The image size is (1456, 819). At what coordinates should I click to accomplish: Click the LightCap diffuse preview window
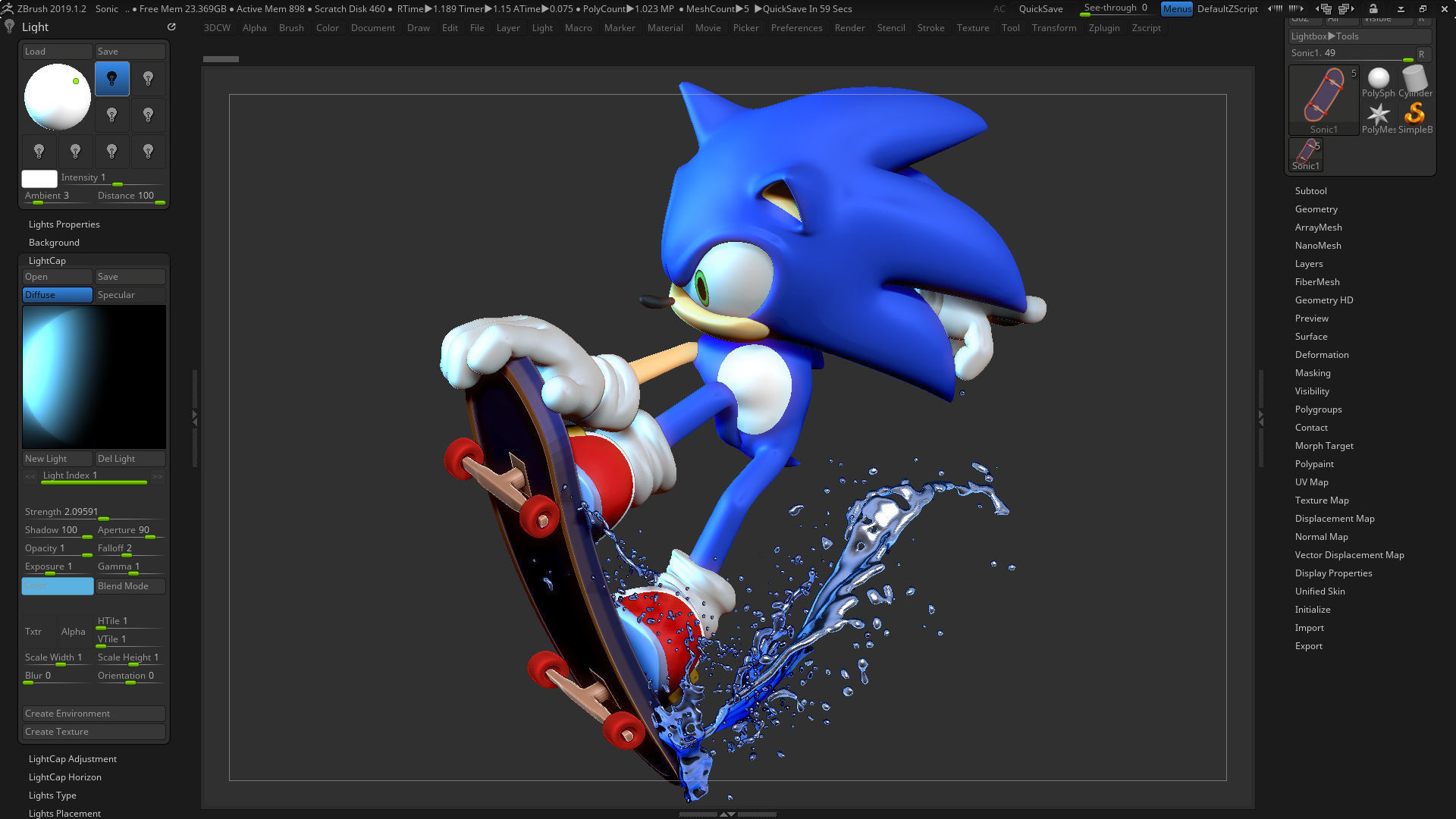[94, 377]
